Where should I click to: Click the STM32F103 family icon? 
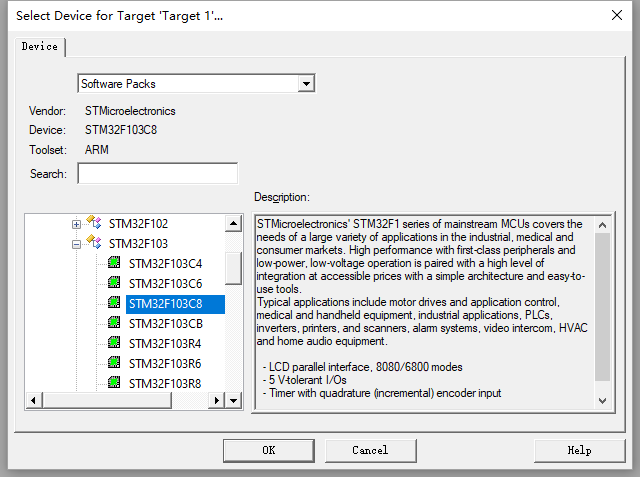click(94, 242)
